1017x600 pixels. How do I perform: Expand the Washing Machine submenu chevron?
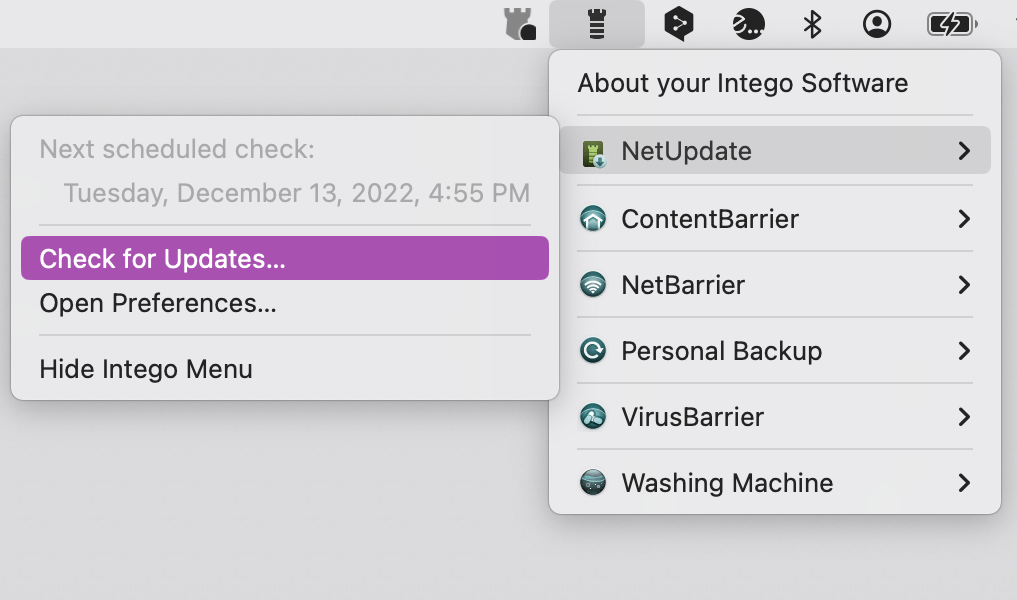964,483
